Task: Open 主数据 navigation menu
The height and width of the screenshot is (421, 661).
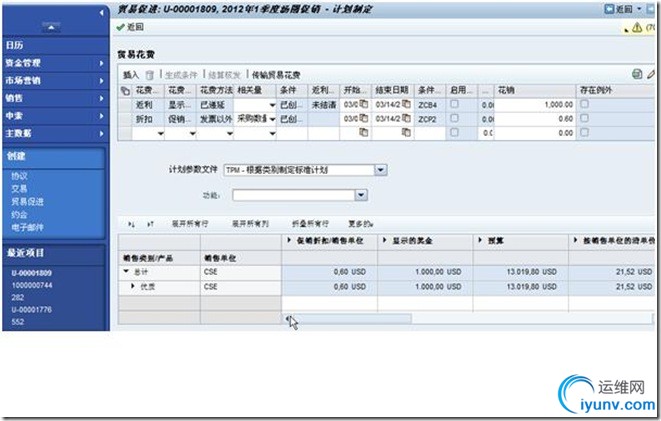Action: tap(56, 133)
